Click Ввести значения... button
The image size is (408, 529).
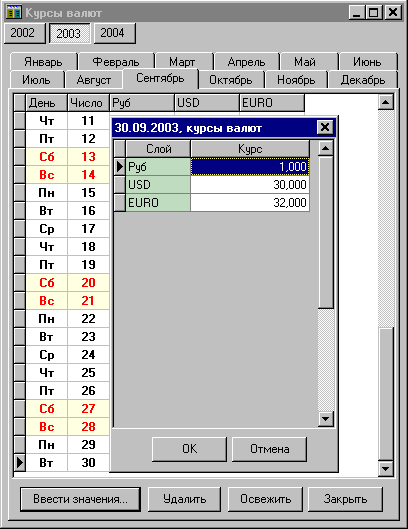80,499
